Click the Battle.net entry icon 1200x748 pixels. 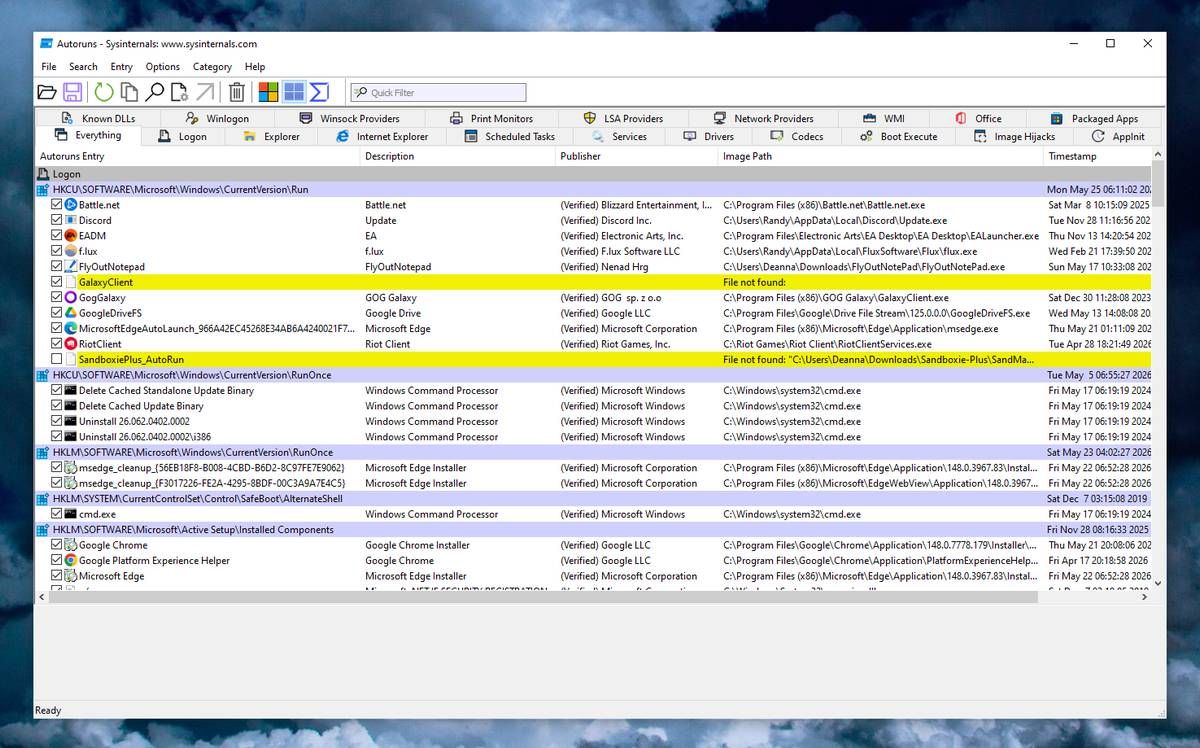point(71,205)
